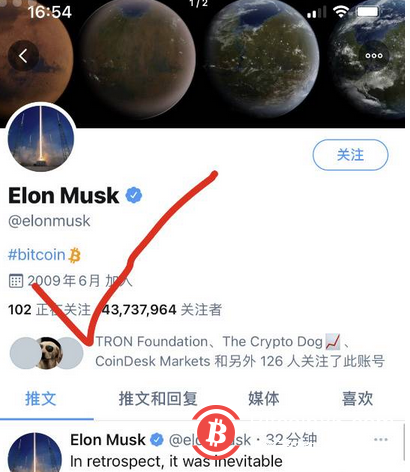The height and width of the screenshot is (472, 410).
Task: Open the three-dot more options menu
Action: click(374, 56)
